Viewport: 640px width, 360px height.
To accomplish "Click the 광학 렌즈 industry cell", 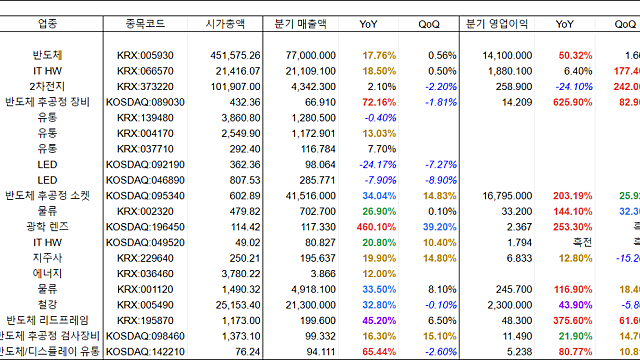I will point(47,227).
